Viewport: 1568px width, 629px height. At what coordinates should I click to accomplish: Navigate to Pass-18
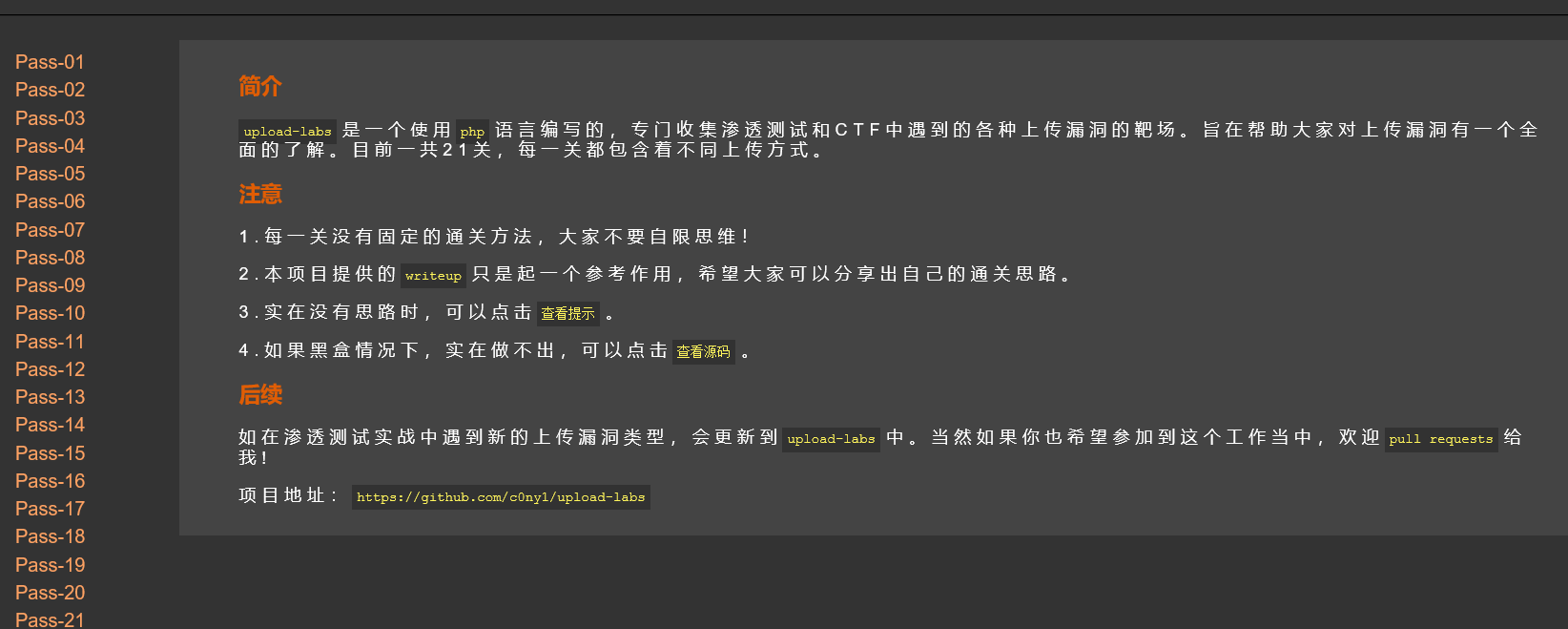click(x=50, y=536)
